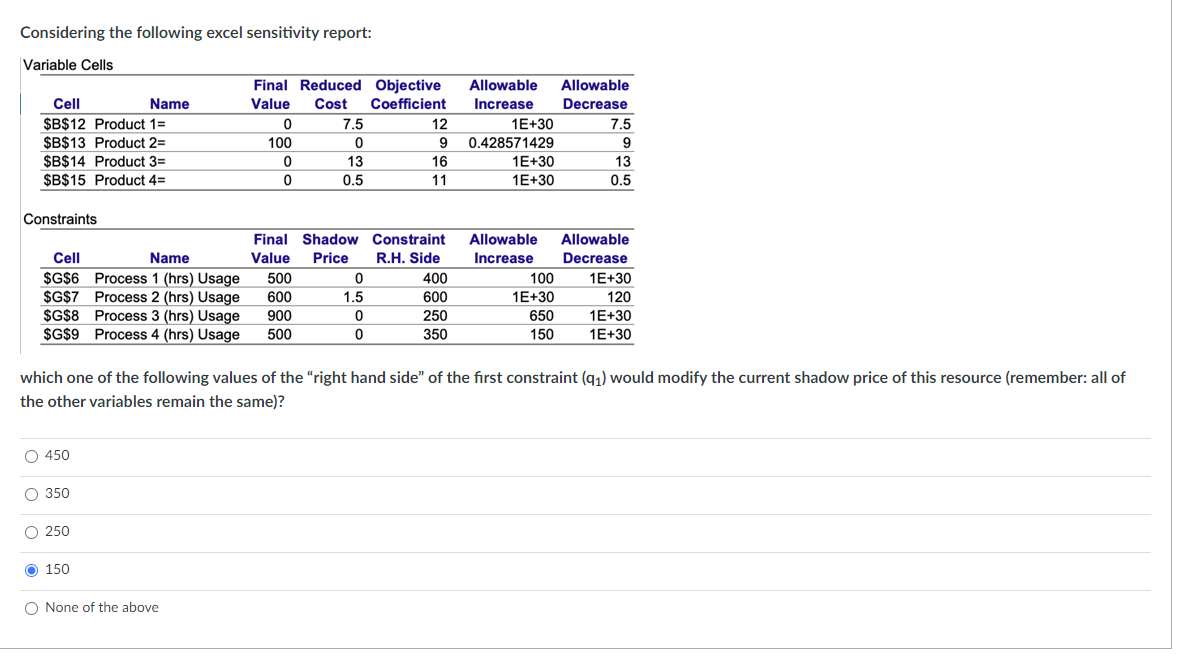Choose the 250 radio button

click(x=32, y=531)
